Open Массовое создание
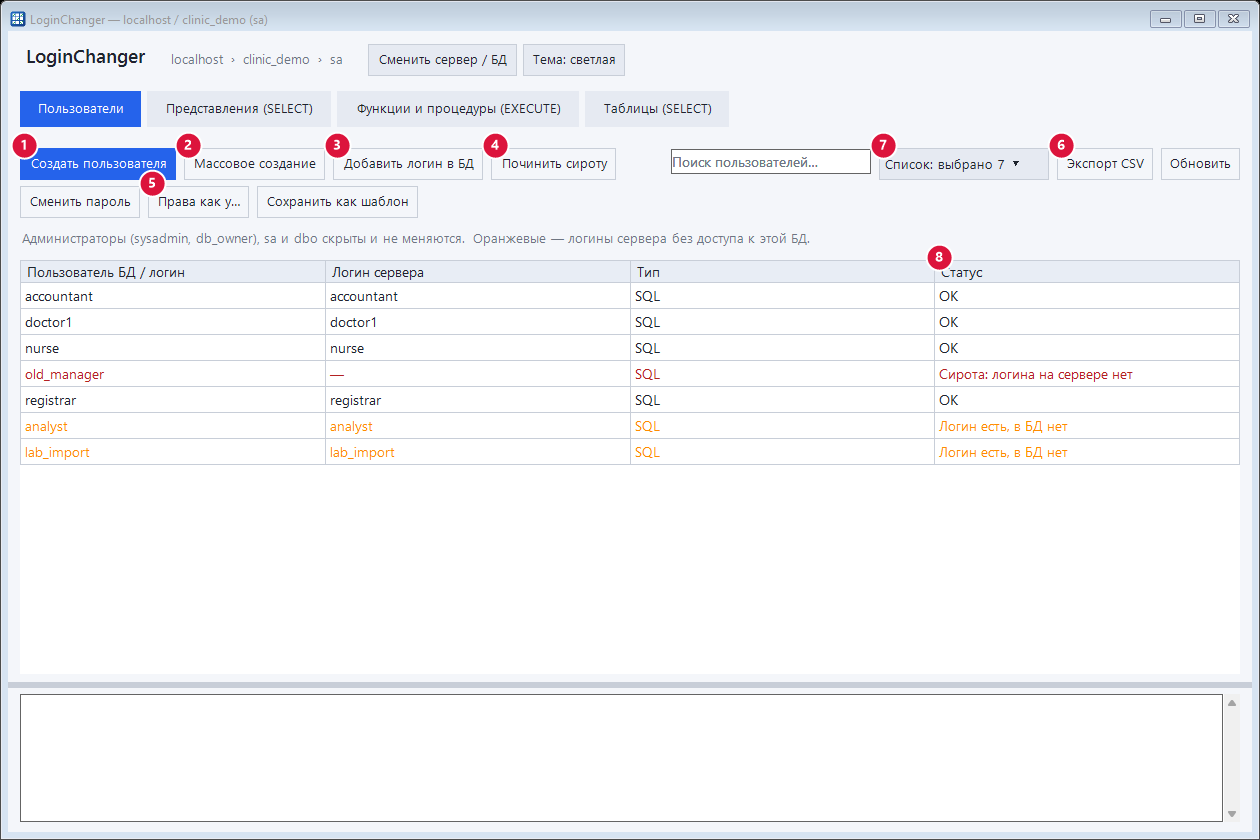Image resolution: width=1260 pixels, height=840 pixels. tap(255, 164)
